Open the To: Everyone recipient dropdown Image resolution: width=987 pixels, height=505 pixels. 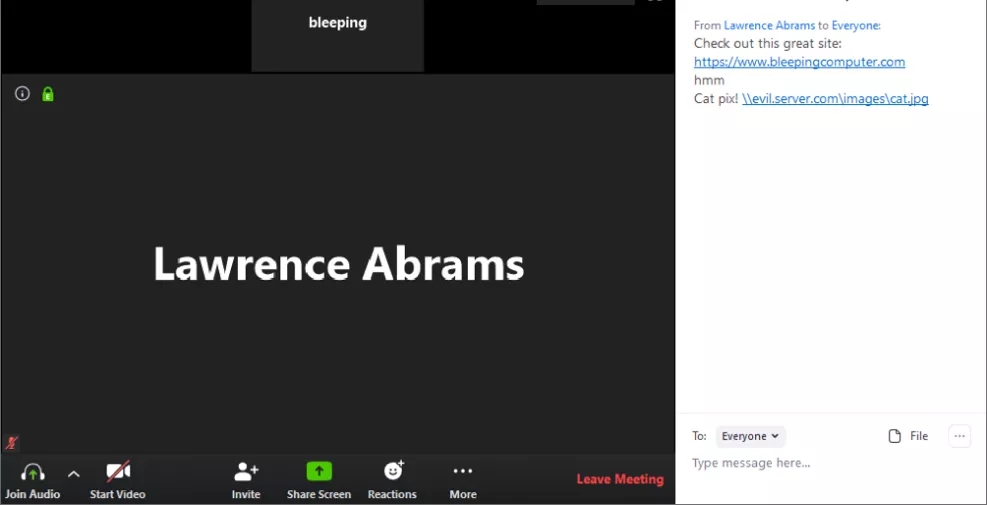pos(750,436)
